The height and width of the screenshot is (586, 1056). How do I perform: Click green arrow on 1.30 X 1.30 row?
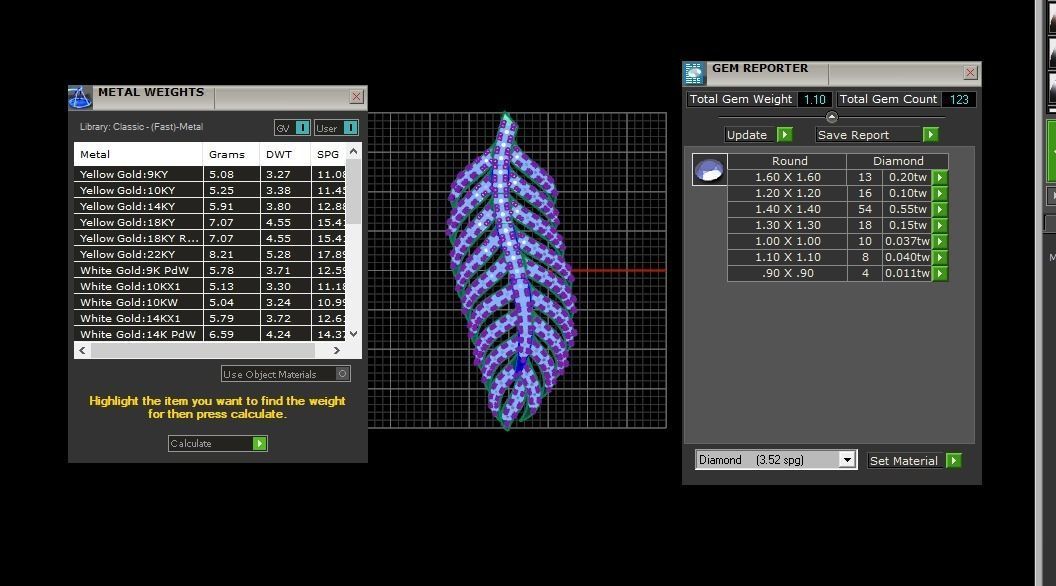tap(940, 225)
